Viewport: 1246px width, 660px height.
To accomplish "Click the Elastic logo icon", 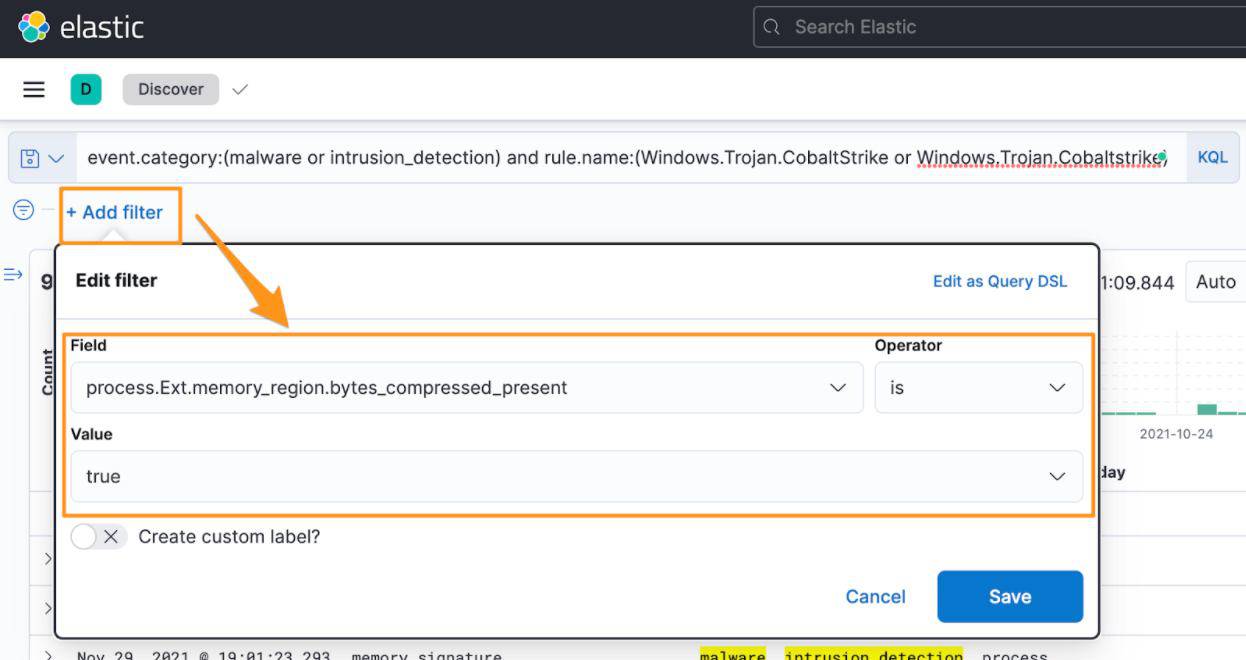I will click(x=33, y=27).
